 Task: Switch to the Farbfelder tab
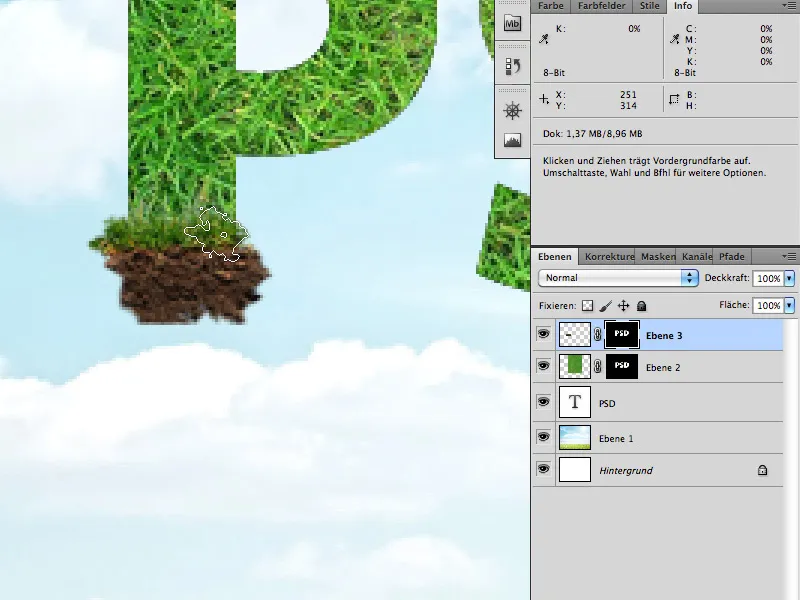[x=602, y=6]
